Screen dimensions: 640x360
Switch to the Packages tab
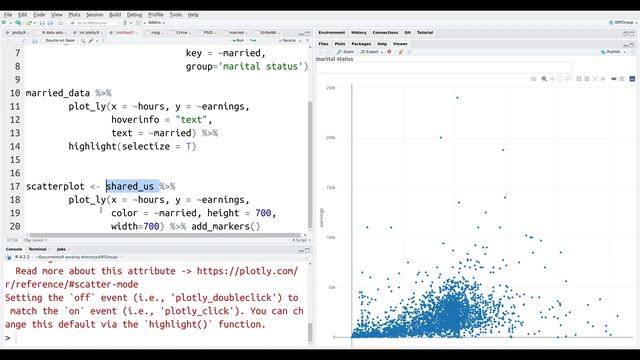coord(361,44)
